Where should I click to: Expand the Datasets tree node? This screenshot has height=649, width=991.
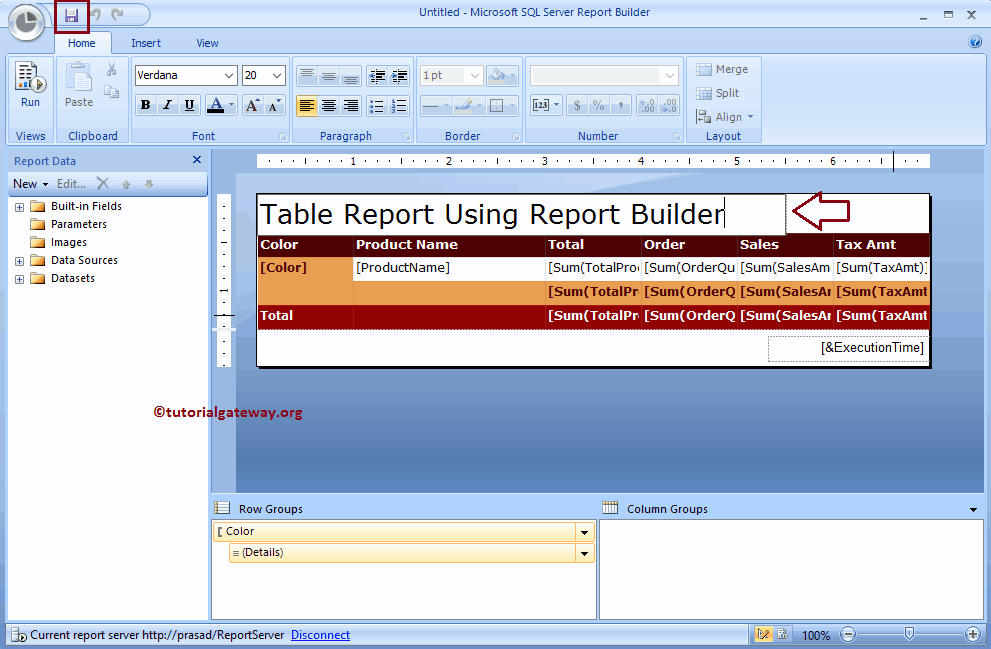coord(18,278)
